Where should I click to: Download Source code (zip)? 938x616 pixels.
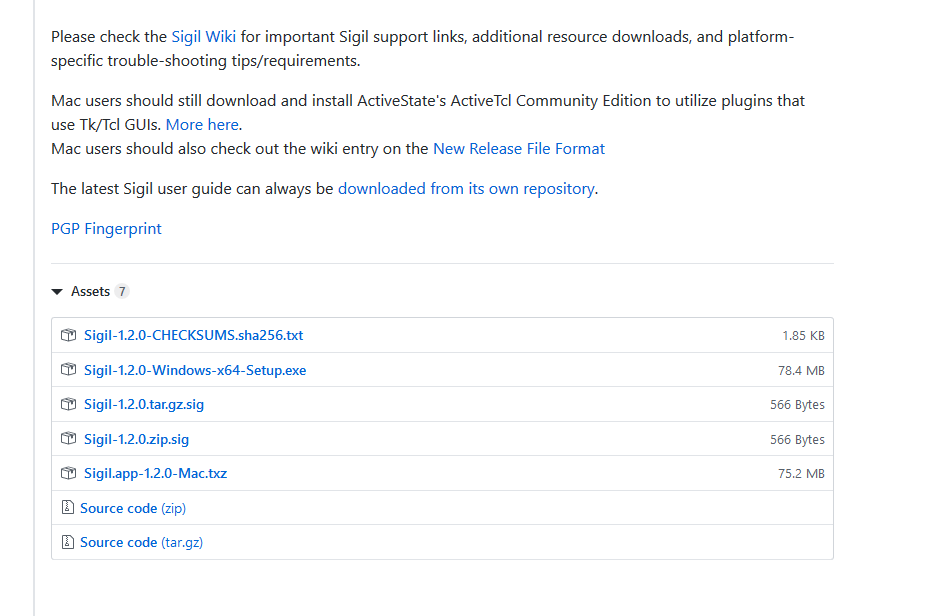133,508
